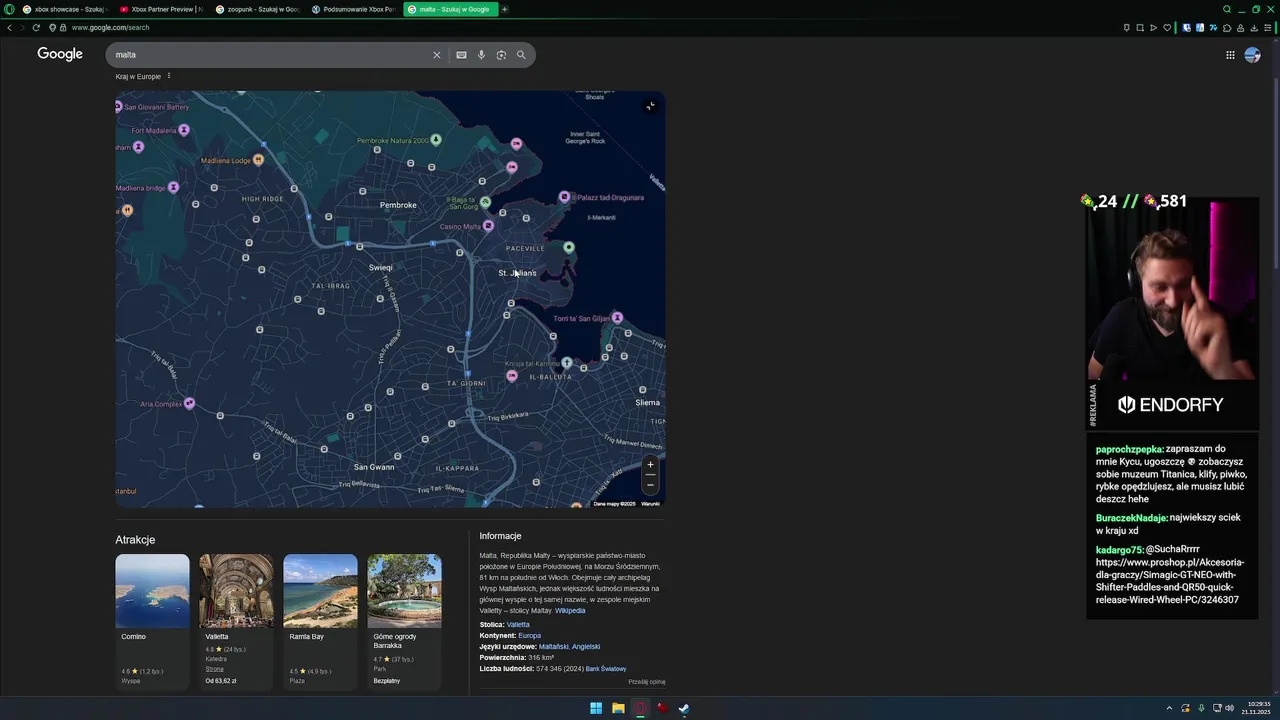Reload the current page
The width and height of the screenshot is (1280, 720).
point(36,27)
